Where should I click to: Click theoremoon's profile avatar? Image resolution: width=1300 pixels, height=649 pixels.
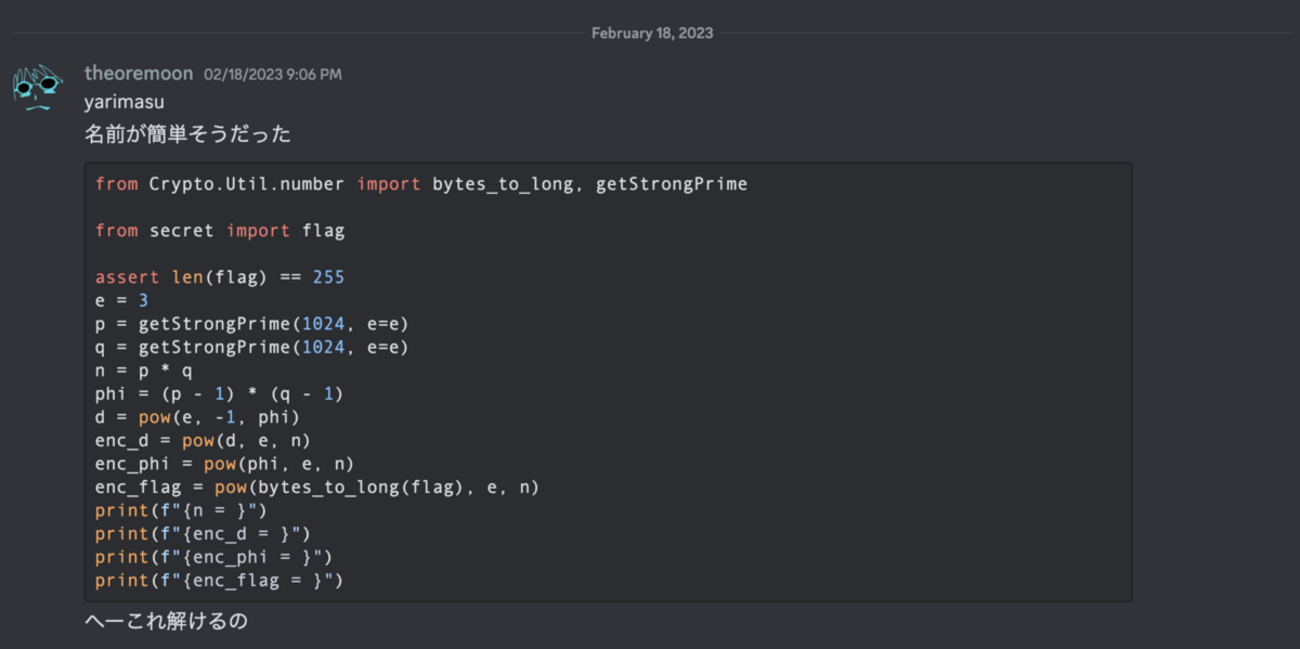coord(38,86)
